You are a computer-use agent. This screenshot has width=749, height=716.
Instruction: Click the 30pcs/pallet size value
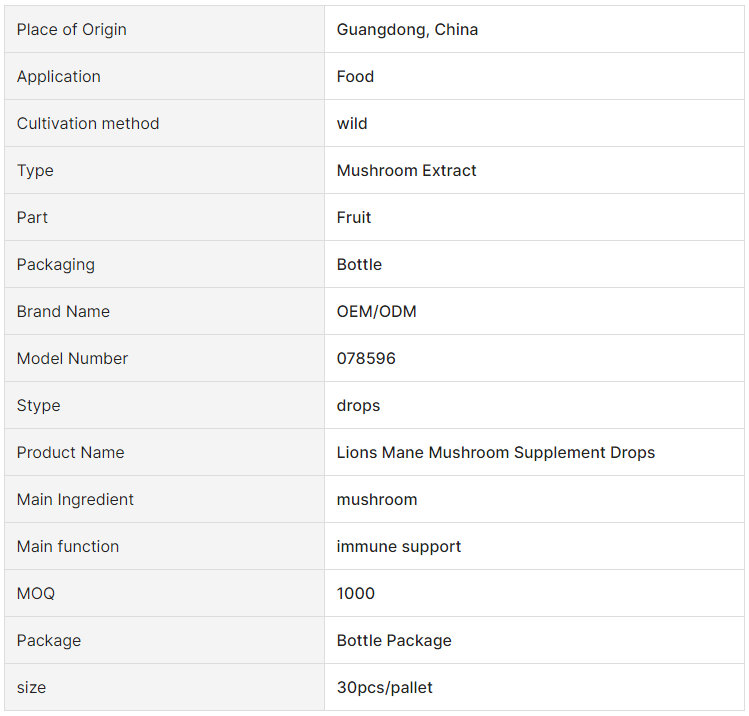pos(384,688)
